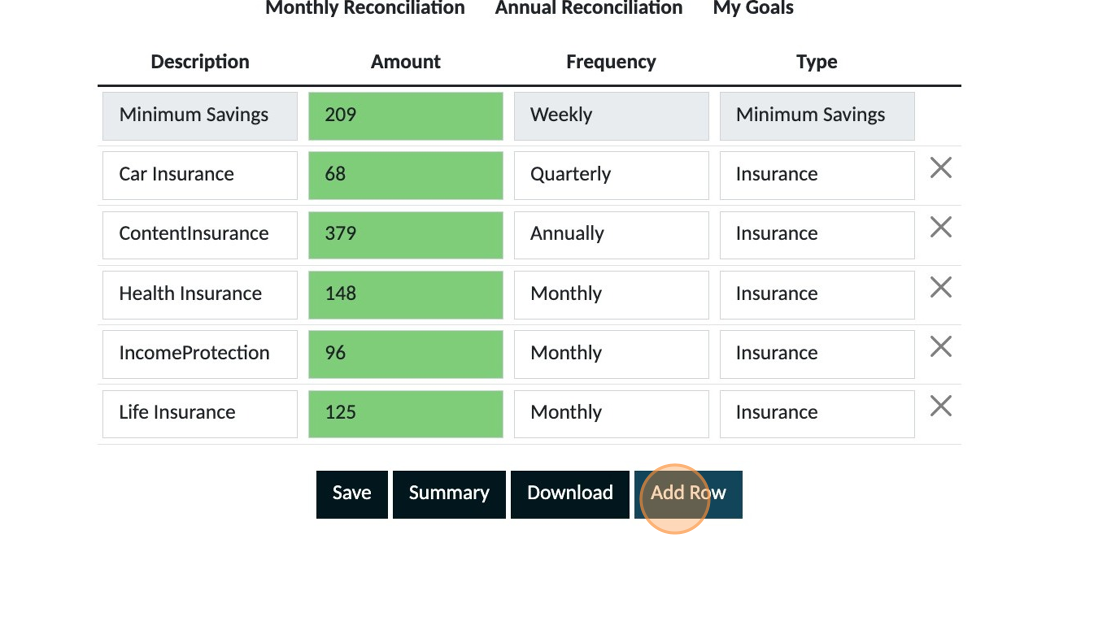
Task: Remove the Car Insurance row
Action: tap(941, 168)
